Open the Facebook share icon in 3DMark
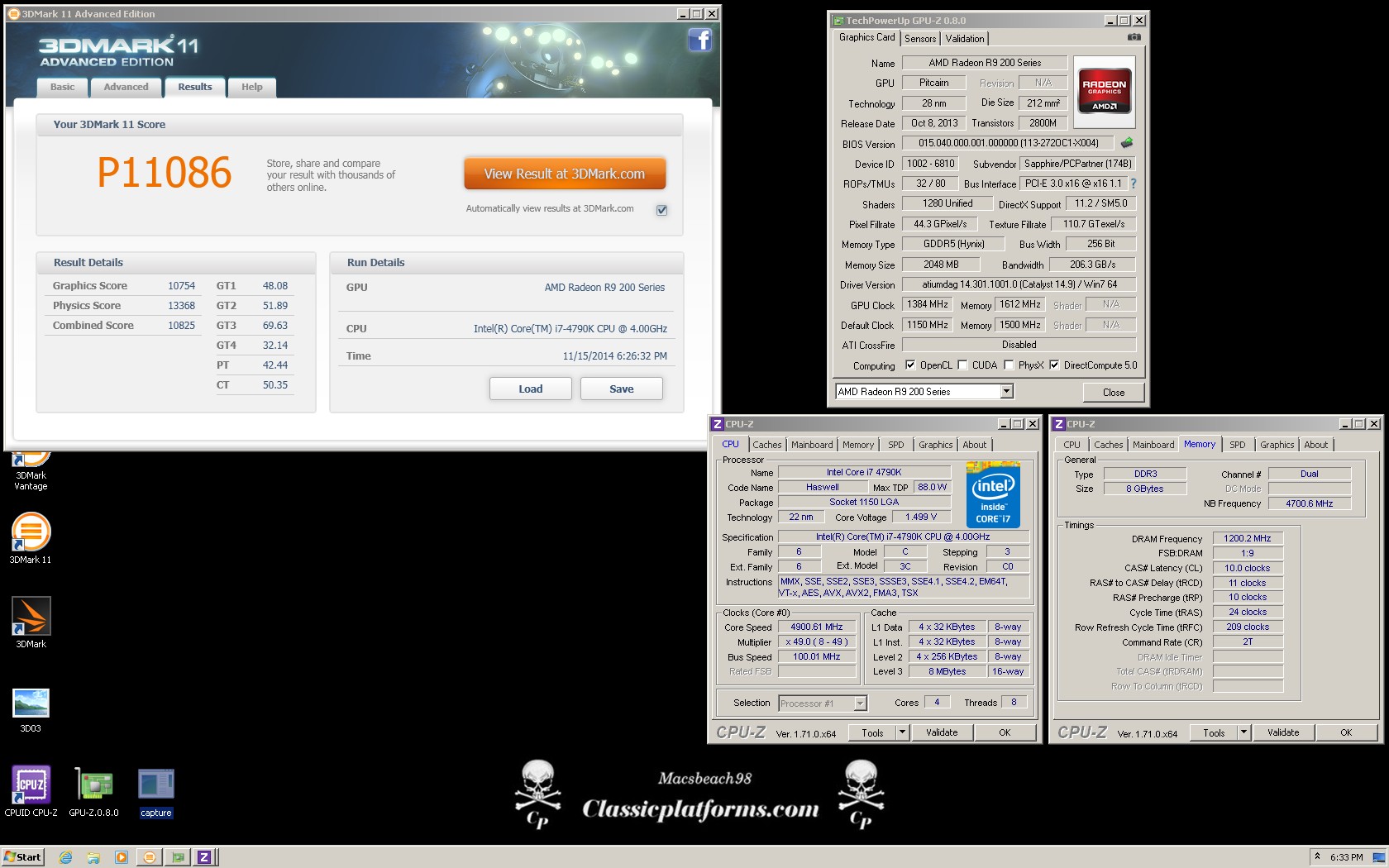1389x868 pixels. (699, 40)
